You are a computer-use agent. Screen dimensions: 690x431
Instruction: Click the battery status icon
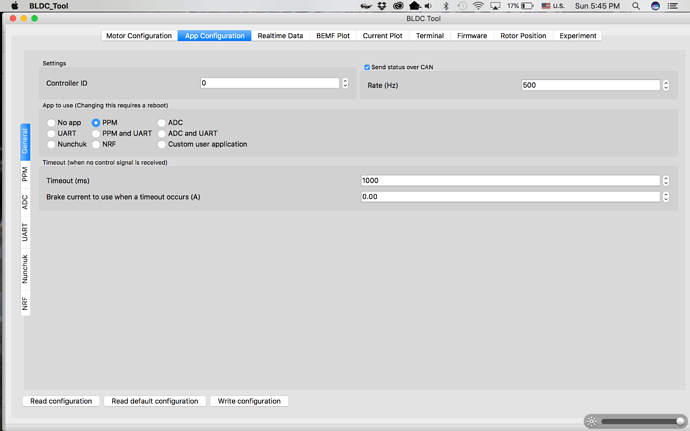526,6
